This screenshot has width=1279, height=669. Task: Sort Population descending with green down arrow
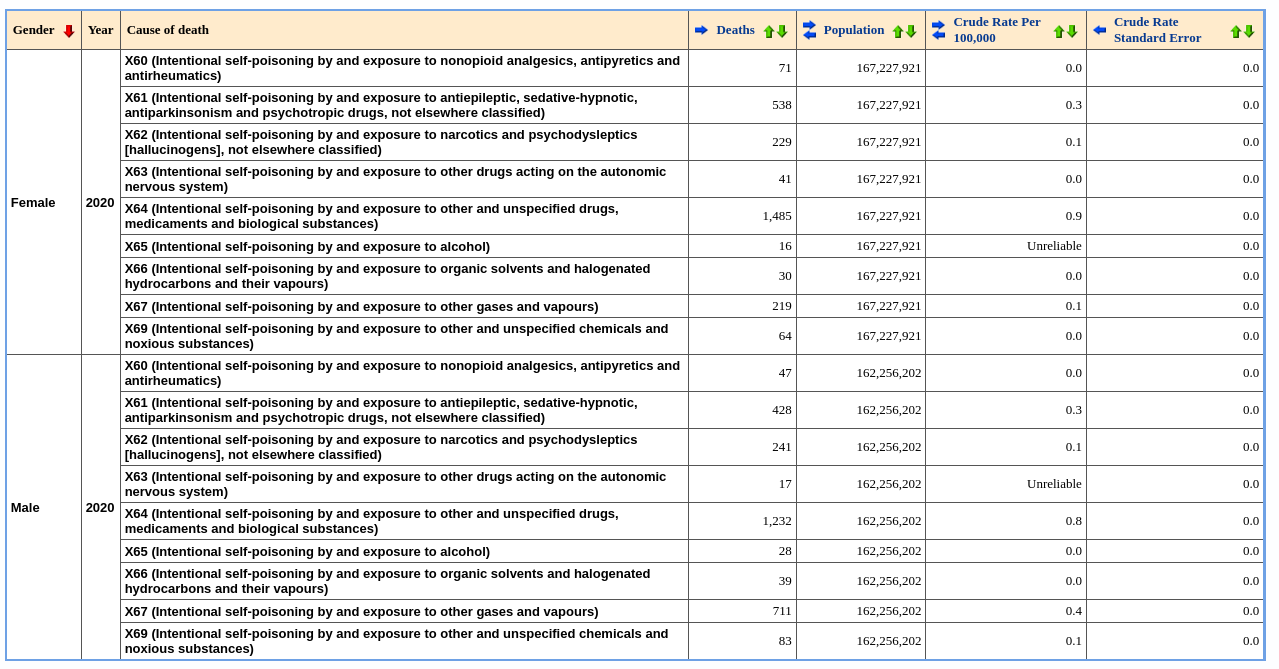coord(911,31)
